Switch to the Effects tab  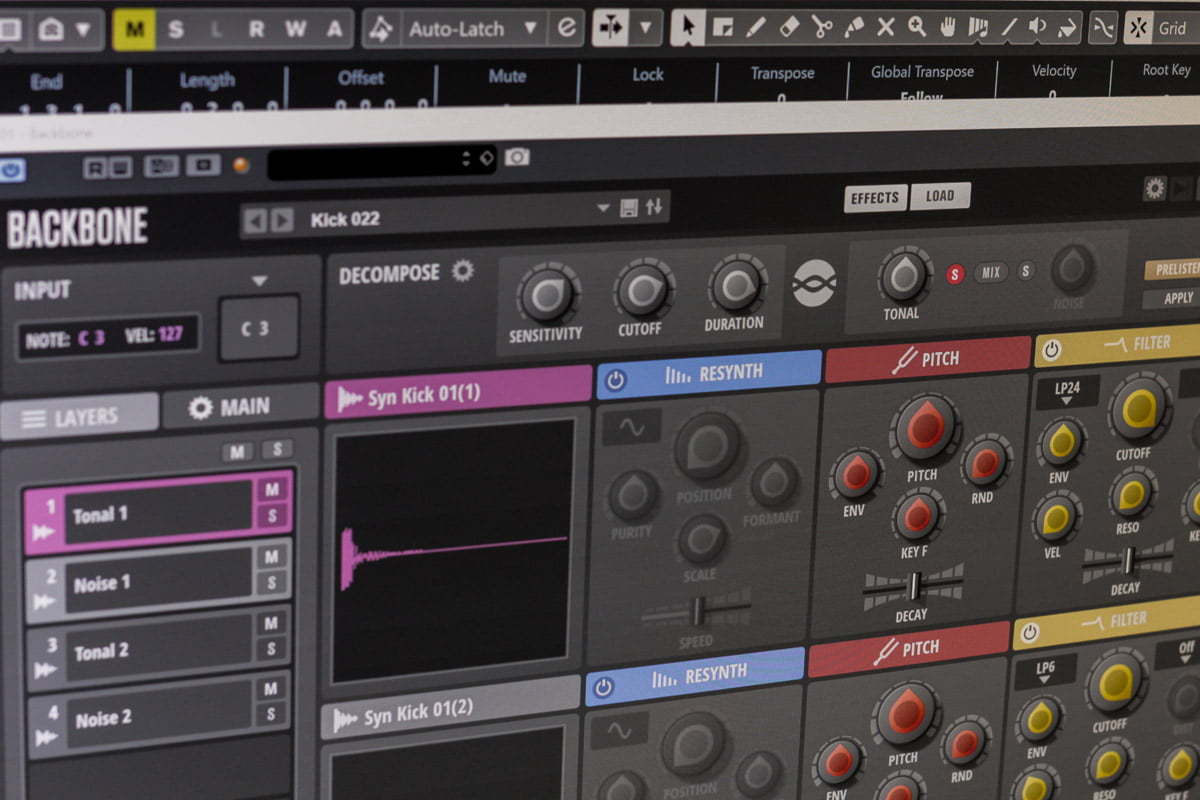point(875,197)
